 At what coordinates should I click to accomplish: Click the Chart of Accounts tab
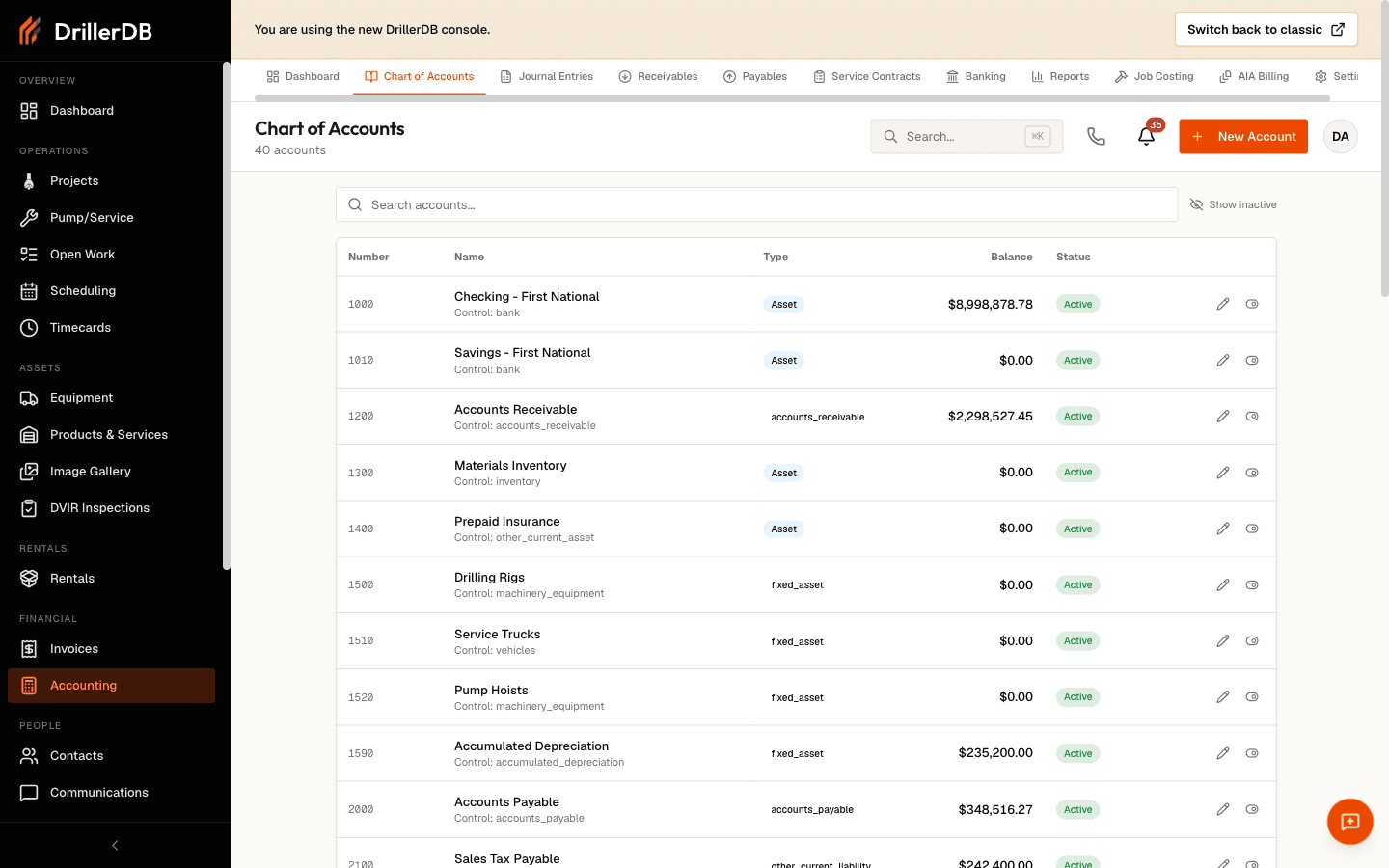tap(419, 76)
